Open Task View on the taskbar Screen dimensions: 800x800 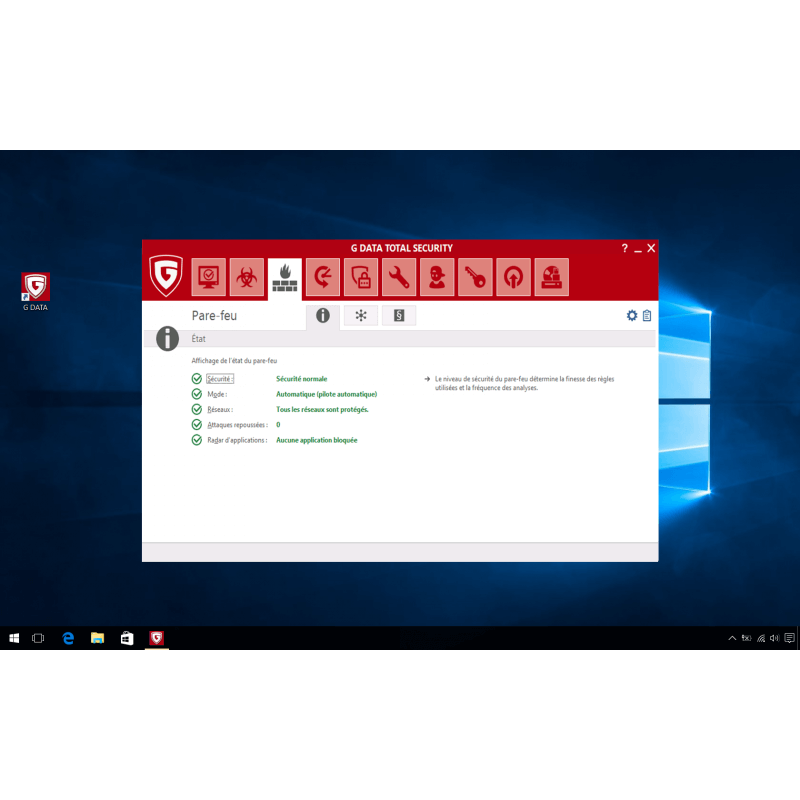(x=38, y=638)
